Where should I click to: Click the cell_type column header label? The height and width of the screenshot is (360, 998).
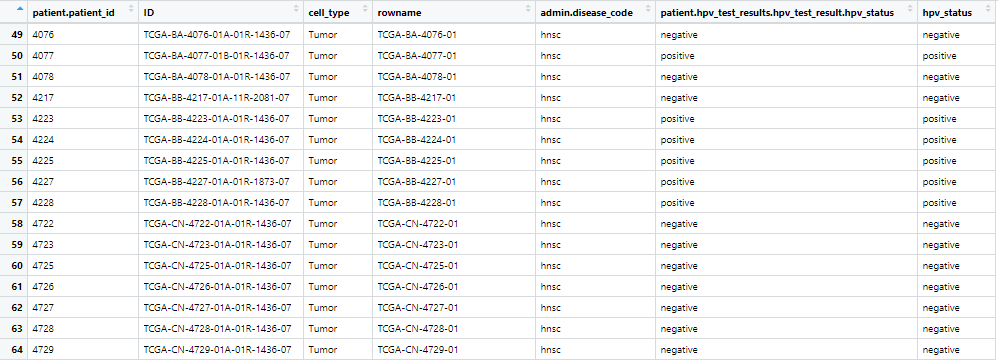(329, 13)
